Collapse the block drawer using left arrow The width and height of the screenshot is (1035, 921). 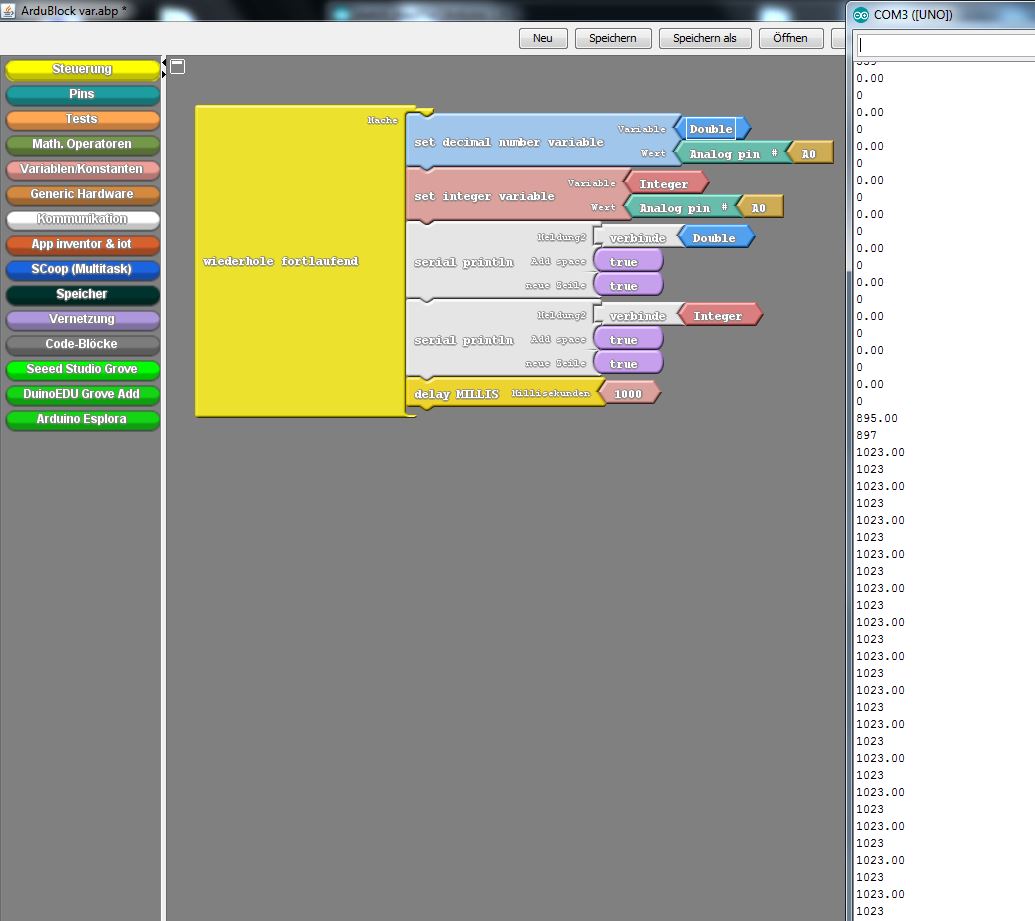(x=164, y=62)
